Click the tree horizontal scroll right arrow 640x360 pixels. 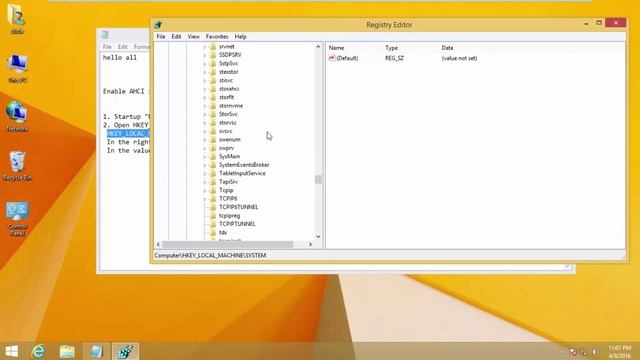point(310,244)
